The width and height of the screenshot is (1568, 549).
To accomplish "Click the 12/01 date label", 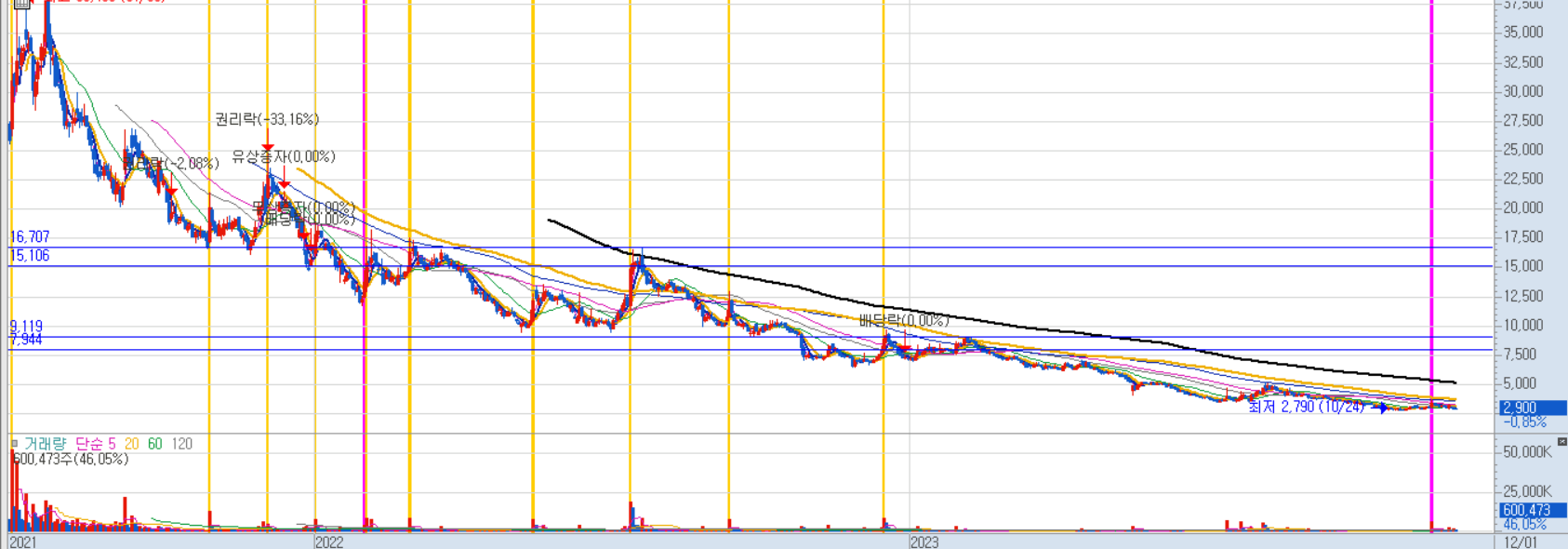I will [1521, 542].
